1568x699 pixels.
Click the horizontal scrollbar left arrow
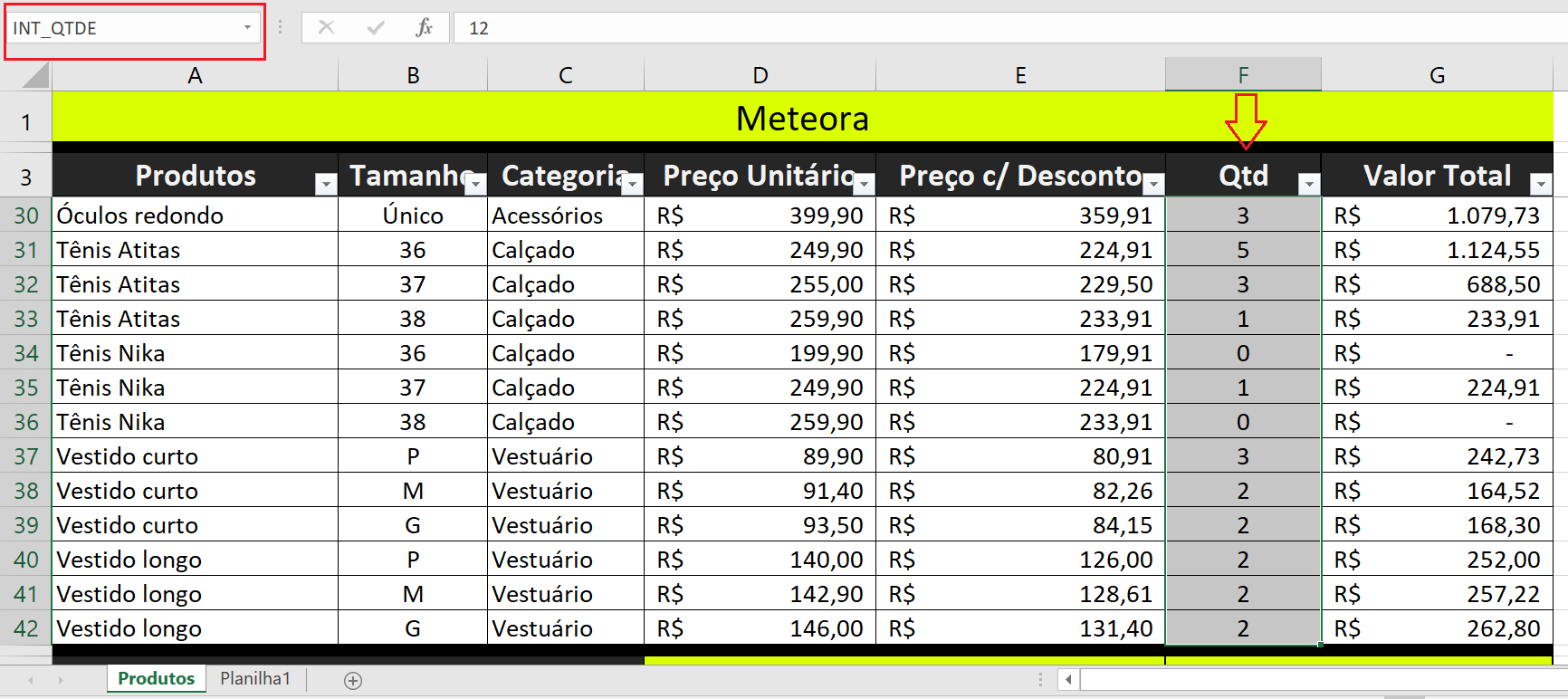(1068, 679)
